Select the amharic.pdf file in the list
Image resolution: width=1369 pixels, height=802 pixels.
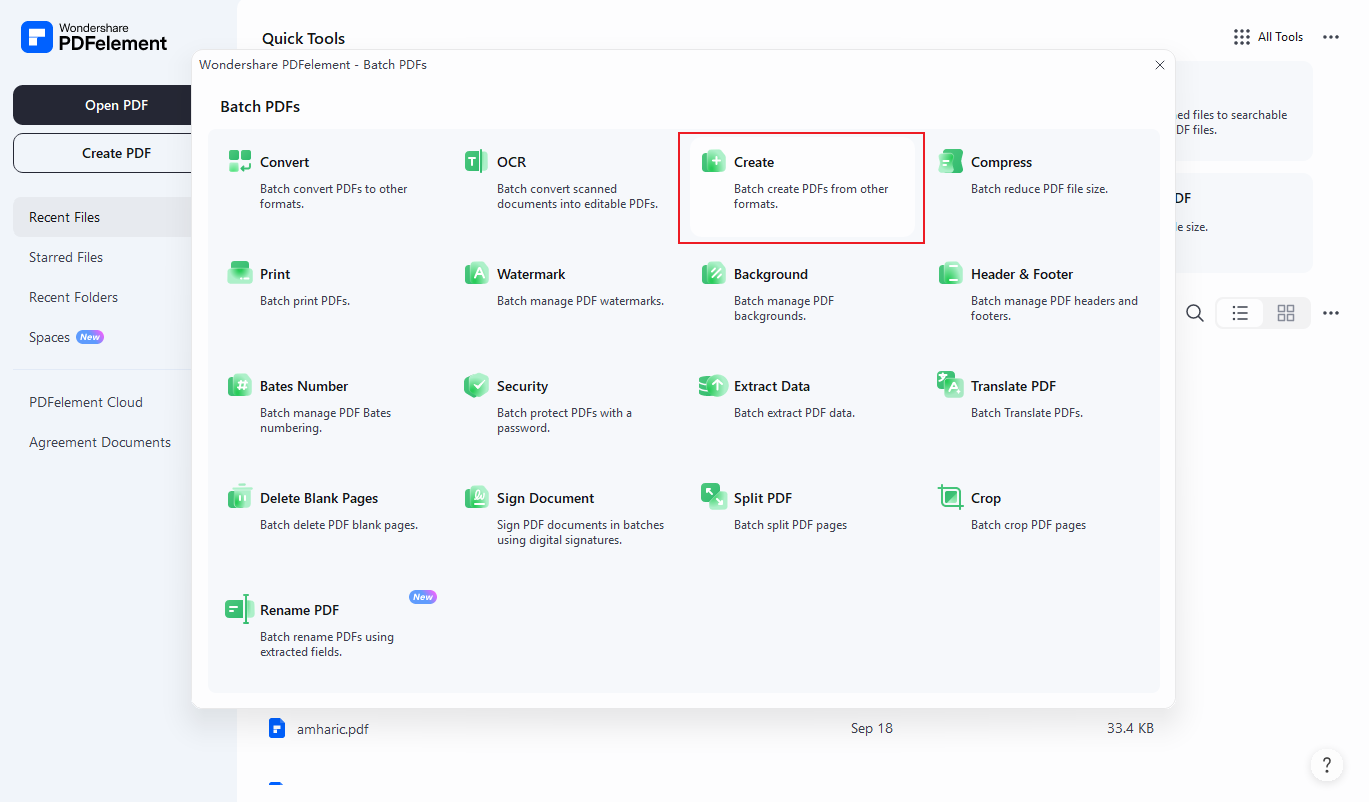[333, 729]
